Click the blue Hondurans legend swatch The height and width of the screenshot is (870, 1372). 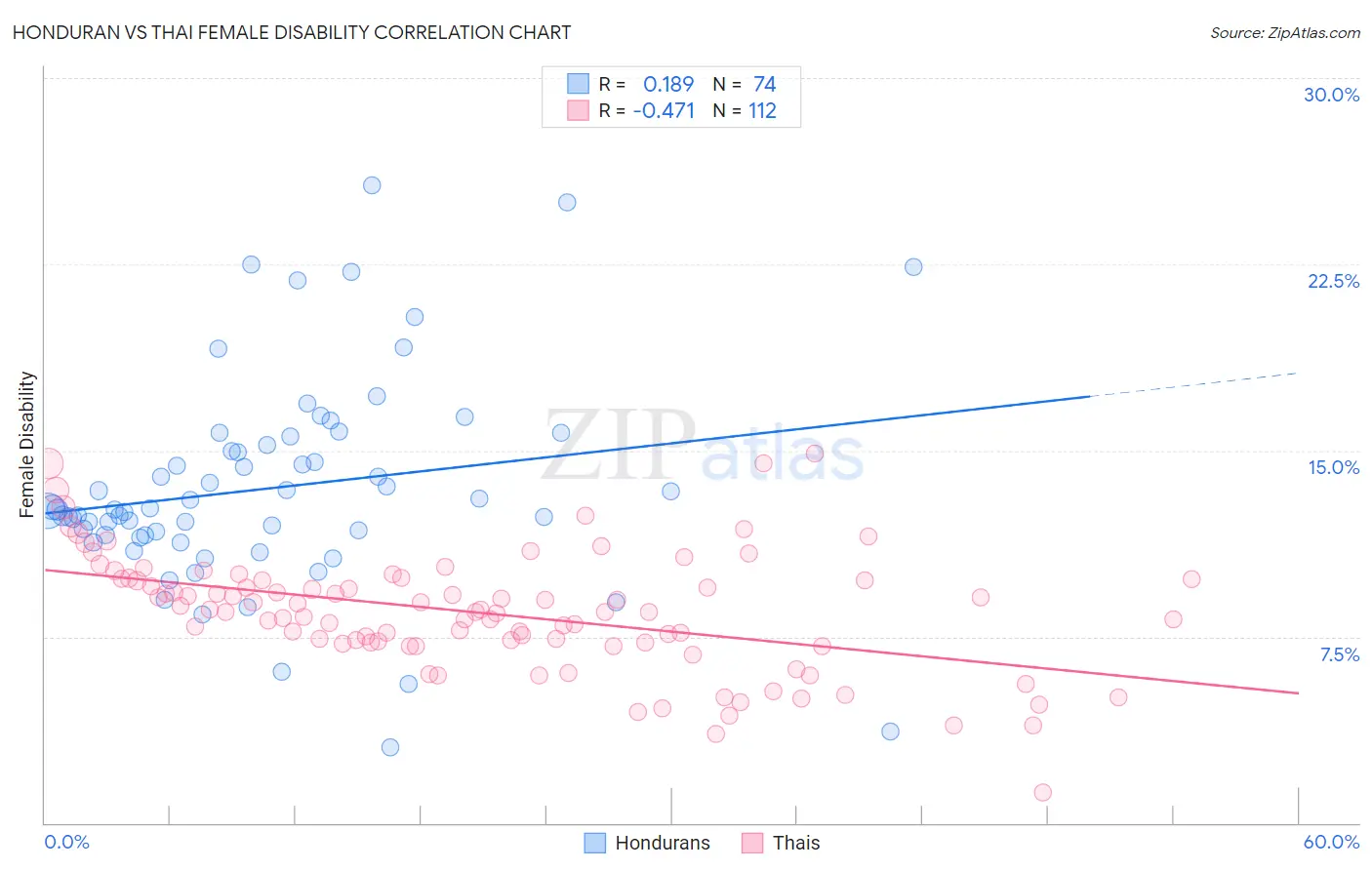pyautogui.click(x=595, y=843)
